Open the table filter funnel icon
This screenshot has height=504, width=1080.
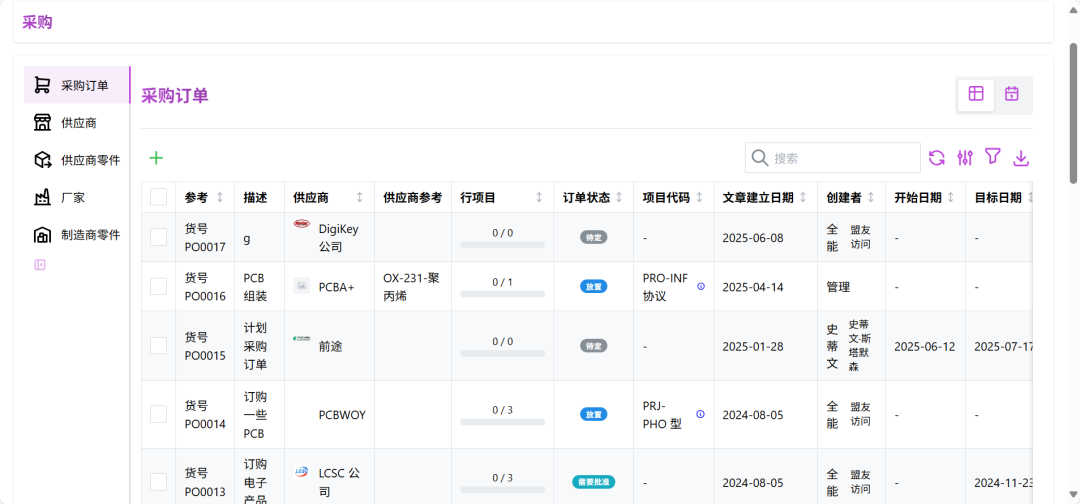click(x=993, y=157)
